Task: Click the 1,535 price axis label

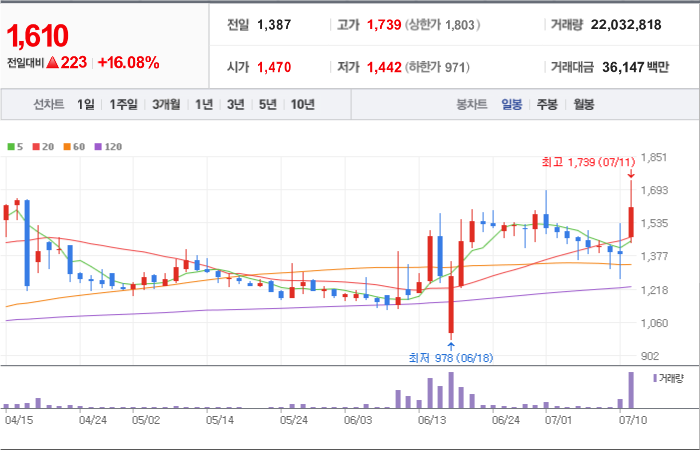Action: pyautogui.click(x=654, y=223)
